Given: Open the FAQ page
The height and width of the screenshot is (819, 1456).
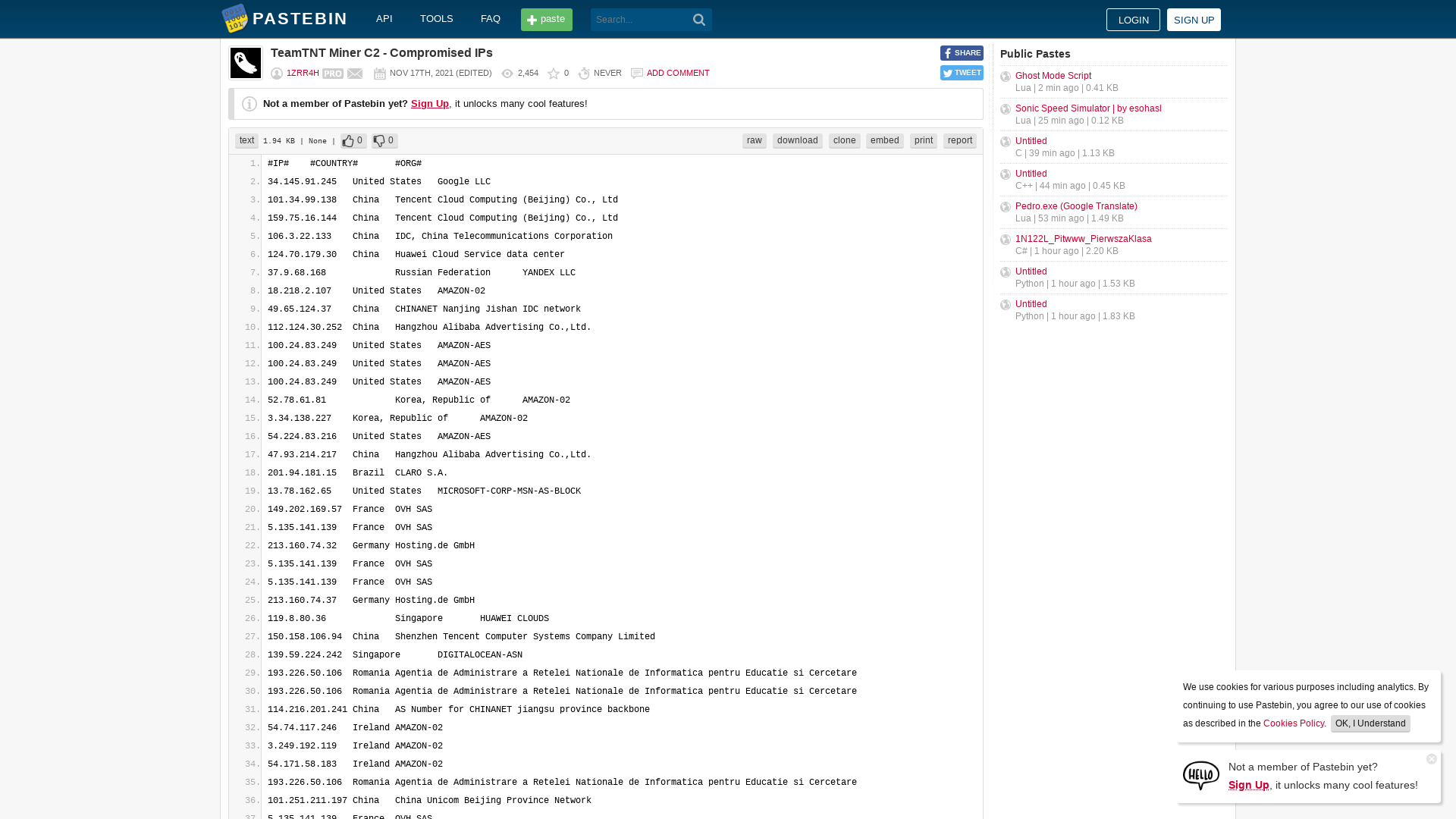Looking at the screenshot, I should click(x=491, y=19).
